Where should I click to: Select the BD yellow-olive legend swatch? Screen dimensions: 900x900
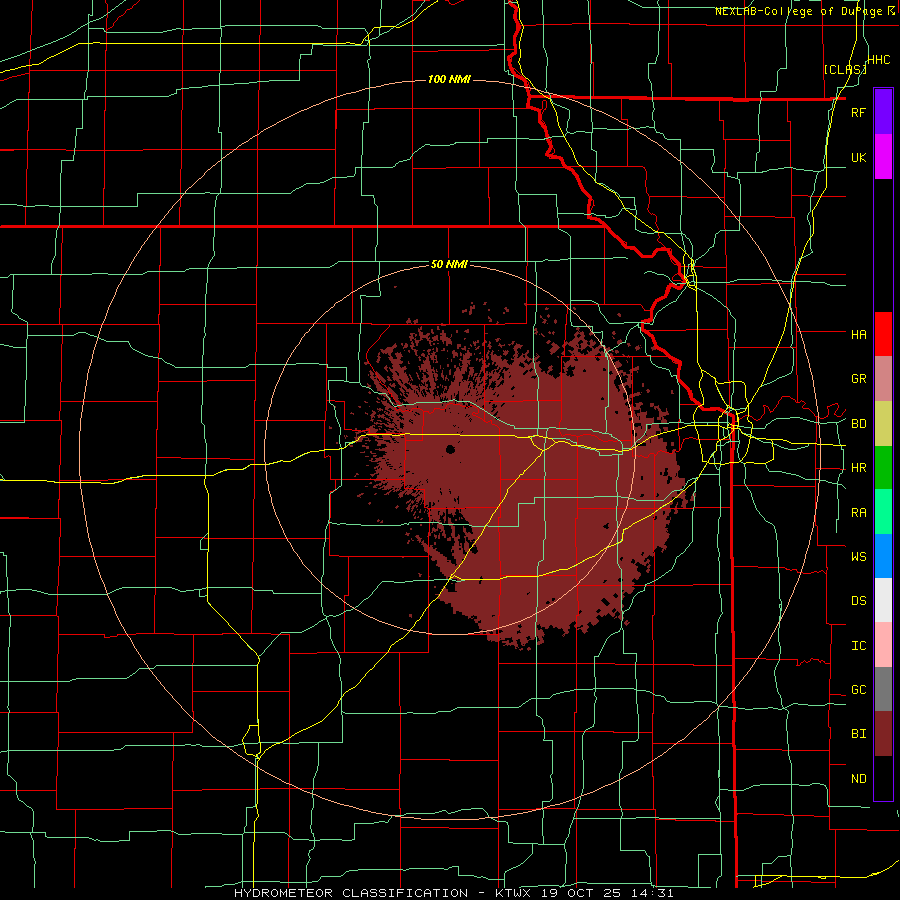pyautogui.click(x=883, y=423)
